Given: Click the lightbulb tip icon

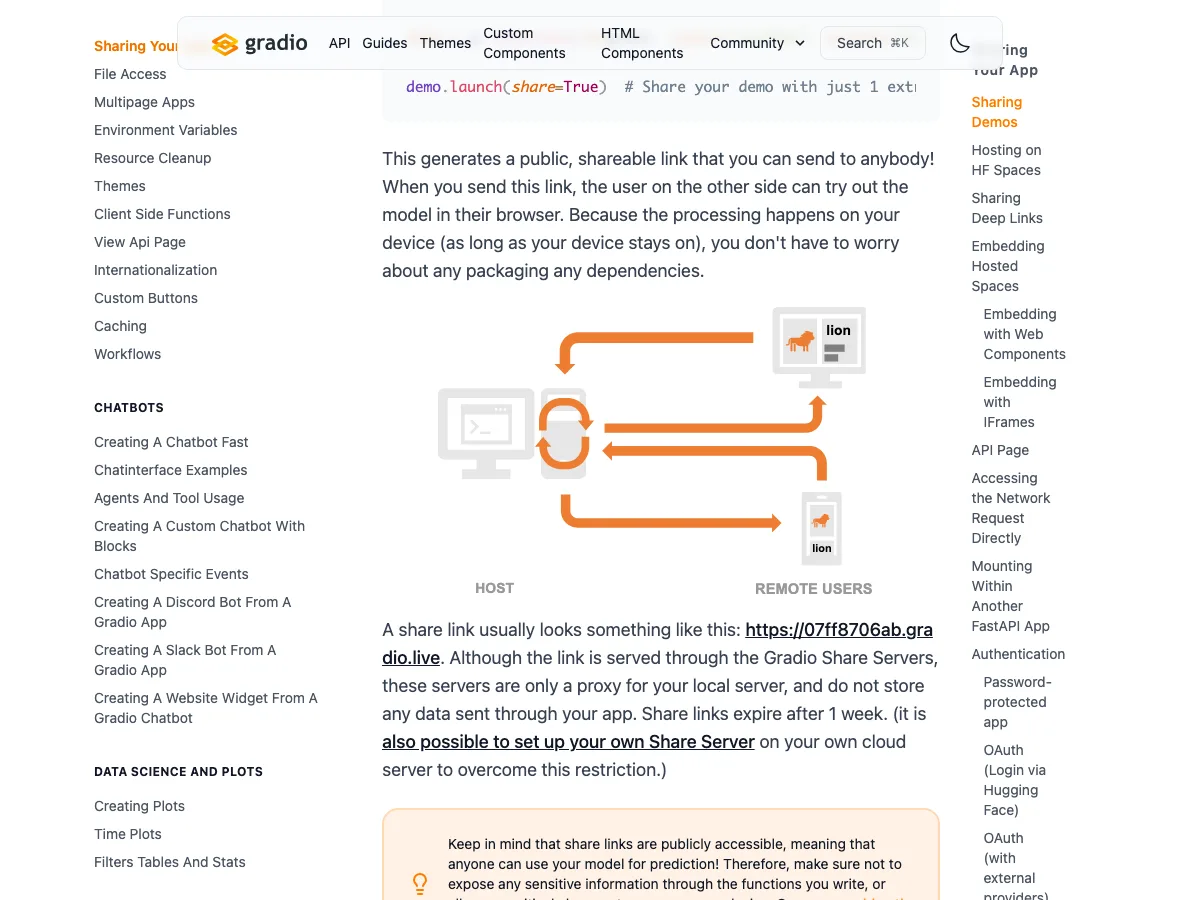Looking at the screenshot, I should point(420,883).
